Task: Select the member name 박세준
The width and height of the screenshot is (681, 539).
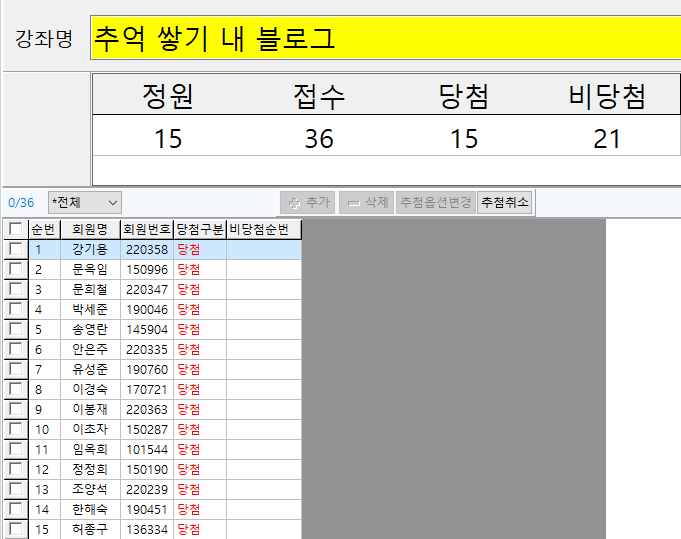Action: (x=90, y=309)
